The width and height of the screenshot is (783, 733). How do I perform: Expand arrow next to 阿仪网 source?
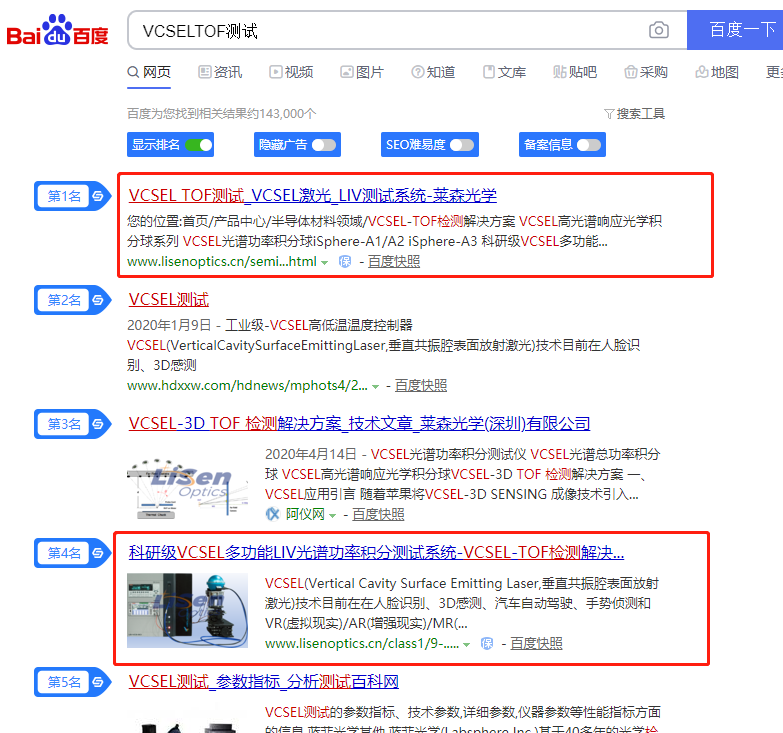[333, 515]
